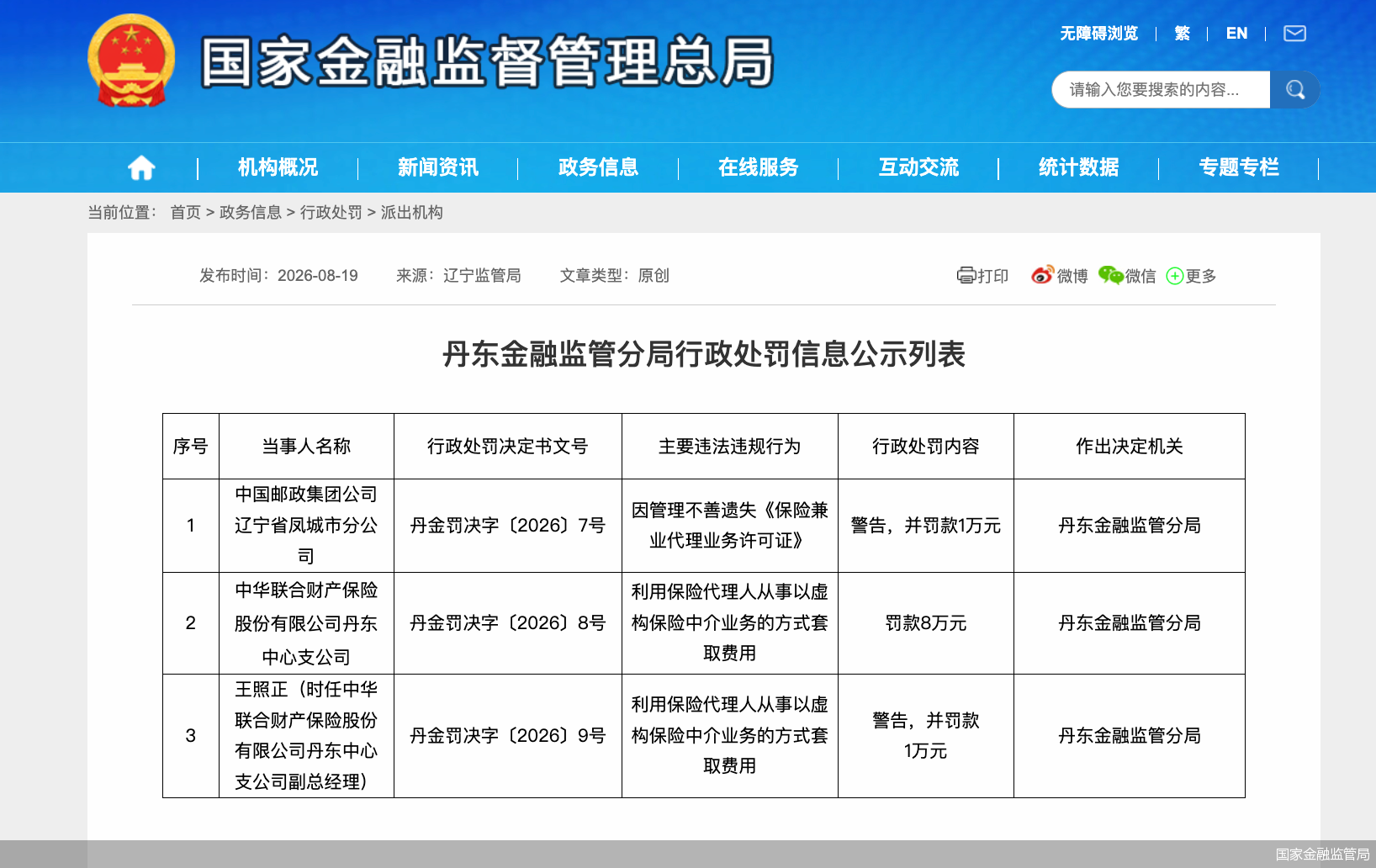Click the 更多 share label
The height and width of the screenshot is (868, 1376).
click(1201, 276)
